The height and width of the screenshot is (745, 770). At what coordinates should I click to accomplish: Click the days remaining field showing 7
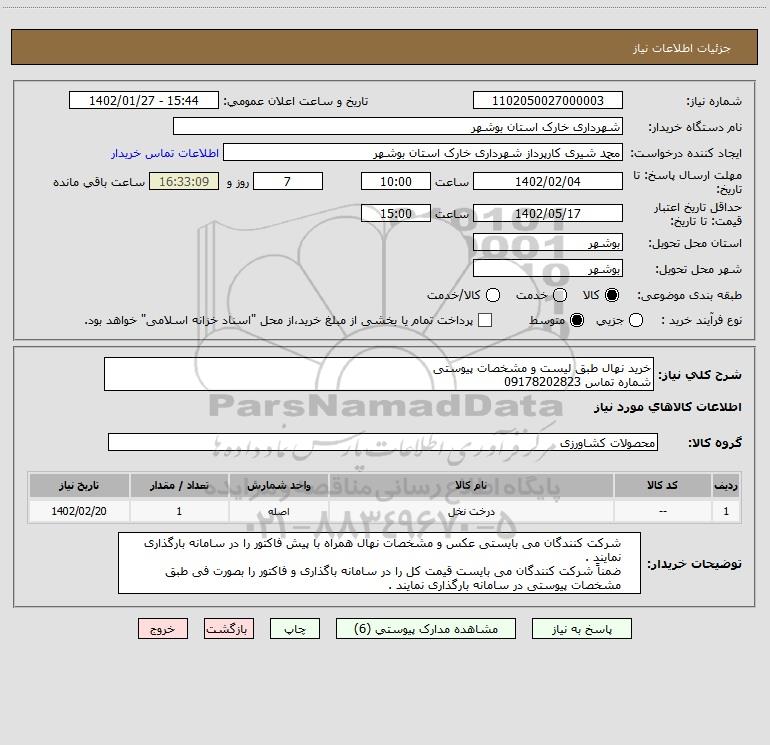[288, 182]
